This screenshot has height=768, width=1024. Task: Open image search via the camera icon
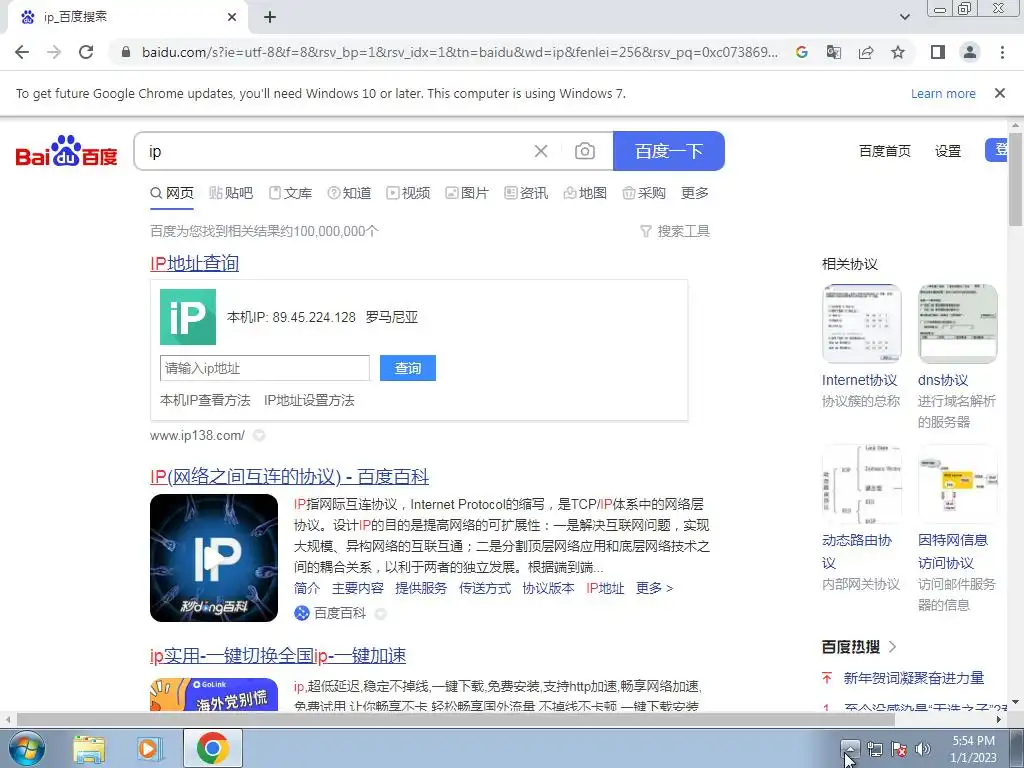584,152
